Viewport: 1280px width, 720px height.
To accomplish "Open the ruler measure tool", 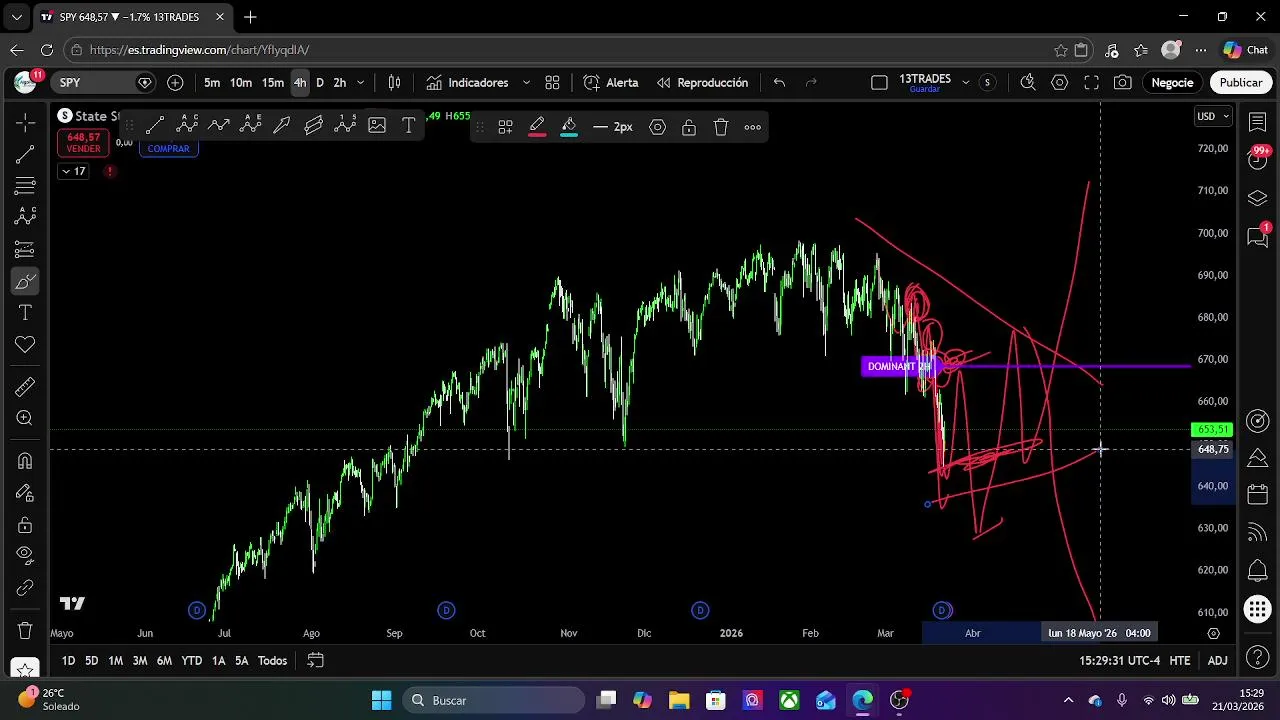I will pos(25,387).
